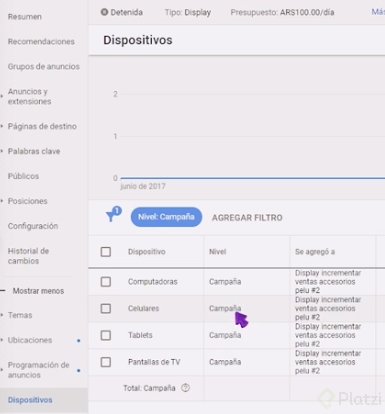
Task: Click the Detenida status circle icon
Action: [x=104, y=12]
